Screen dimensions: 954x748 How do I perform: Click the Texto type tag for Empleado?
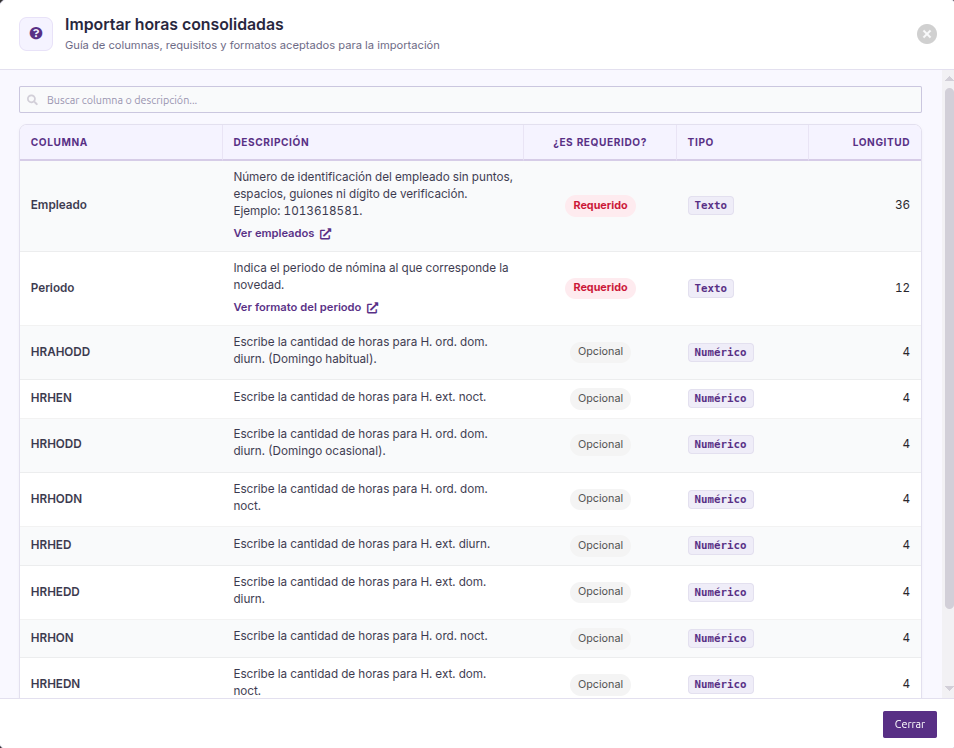pyautogui.click(x=711, y=206)
